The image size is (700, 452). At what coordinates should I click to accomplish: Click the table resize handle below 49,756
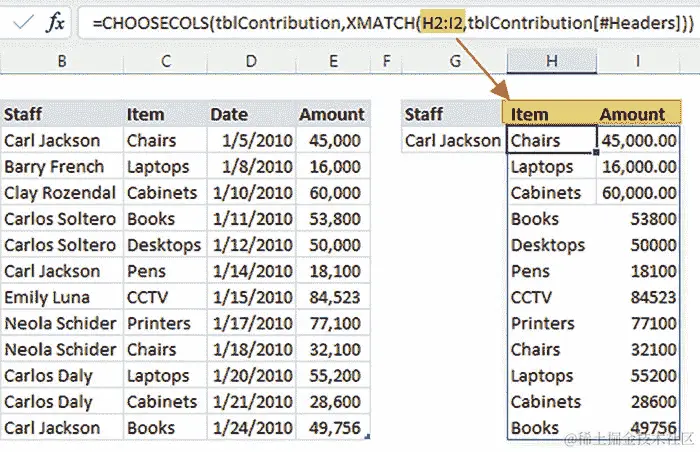pyautogui.click(x=367, y=436)
